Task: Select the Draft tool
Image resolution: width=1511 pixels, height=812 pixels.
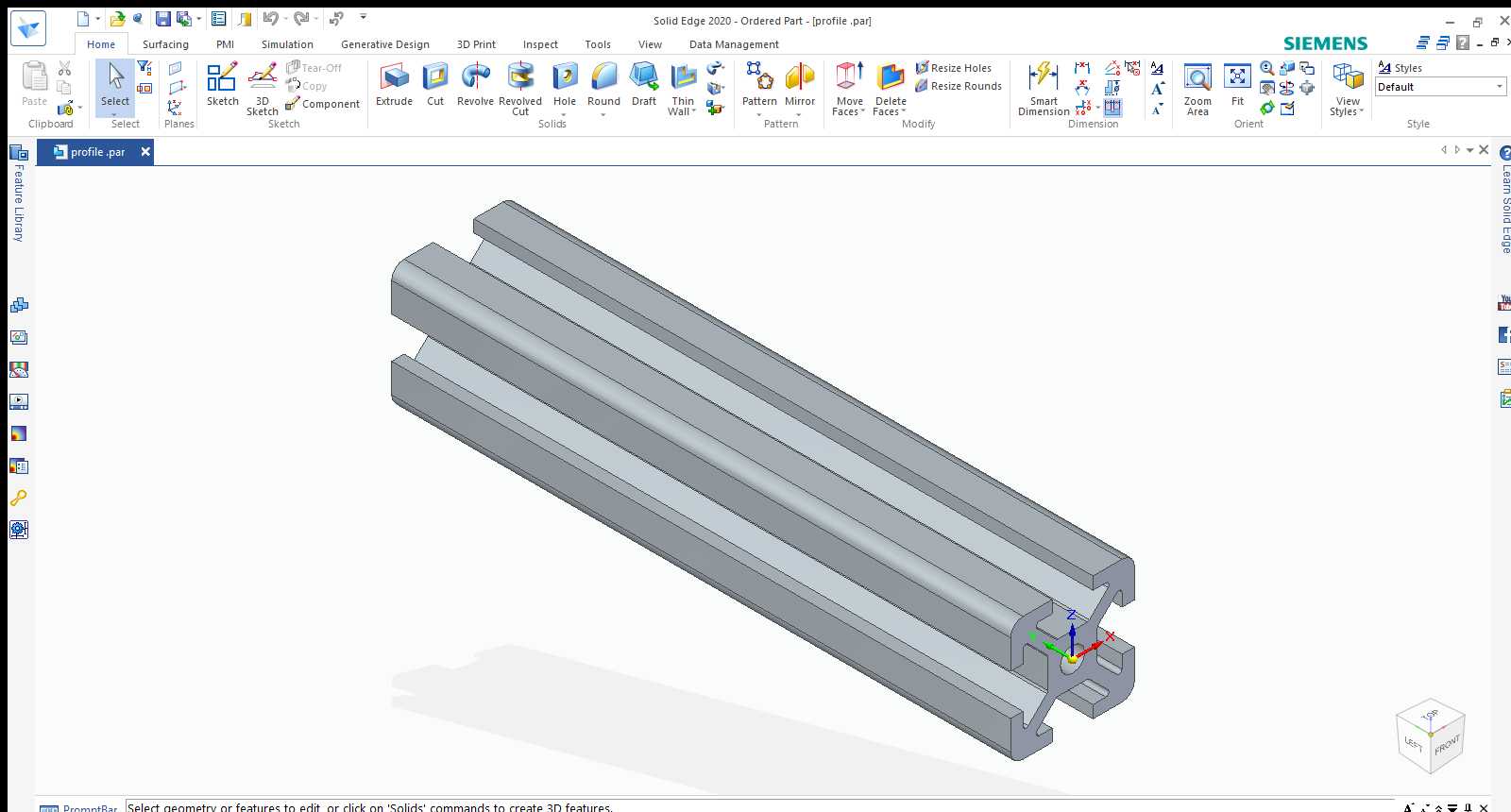Action: (x=644, y=85)
